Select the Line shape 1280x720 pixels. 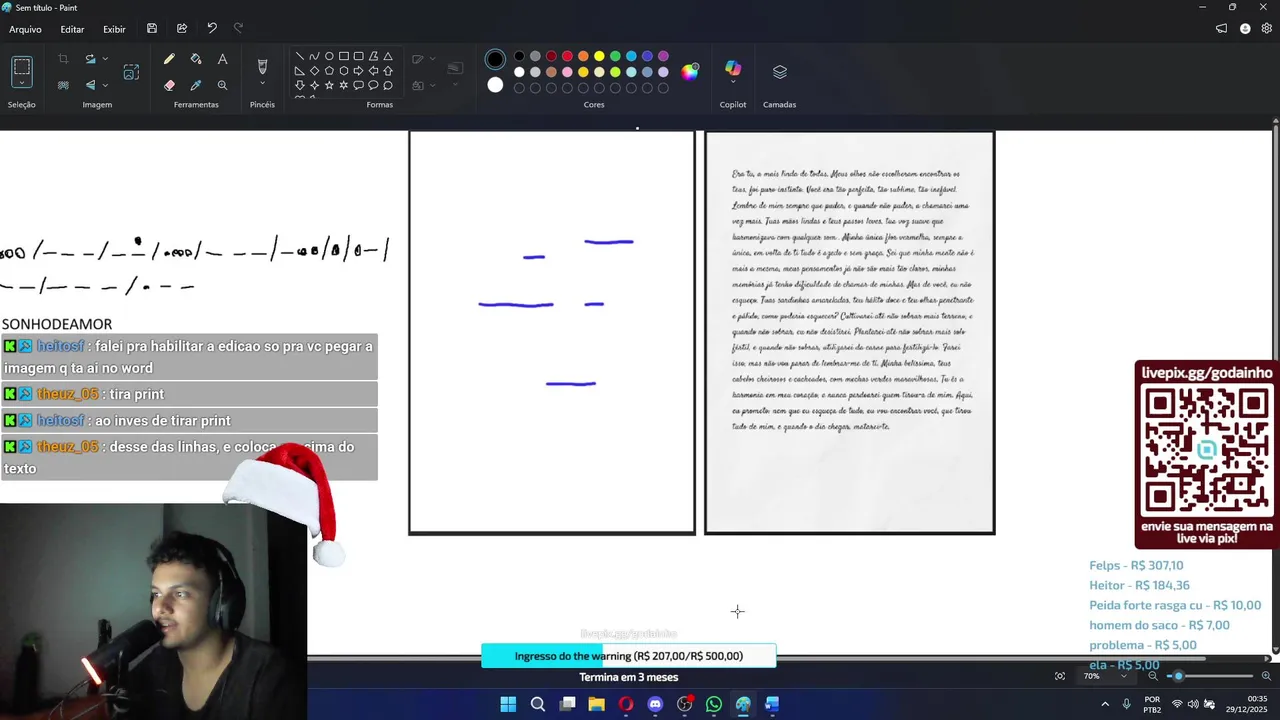tap(299, 56)
